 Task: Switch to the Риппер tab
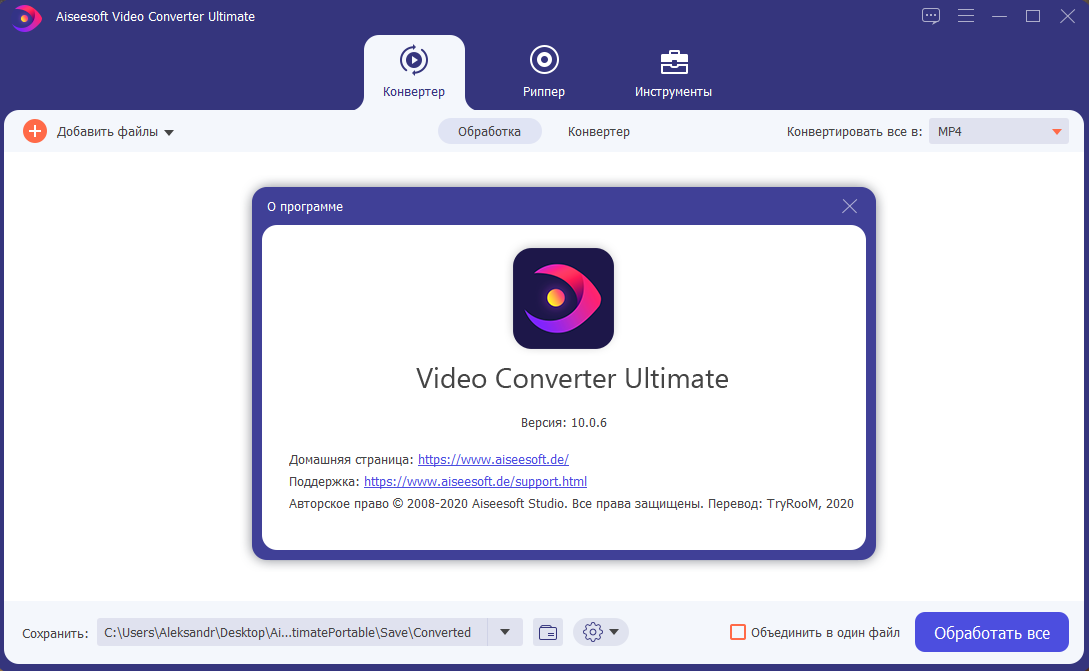pos(543,72)
